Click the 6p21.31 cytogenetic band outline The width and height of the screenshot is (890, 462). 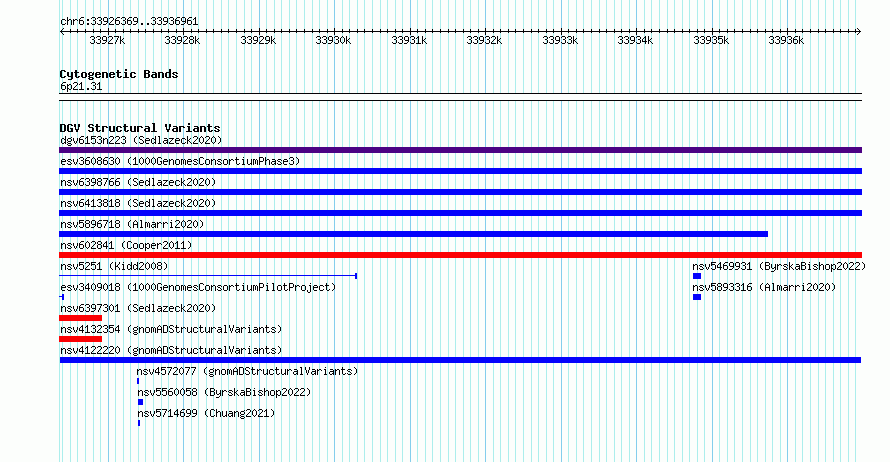(460, 97)
